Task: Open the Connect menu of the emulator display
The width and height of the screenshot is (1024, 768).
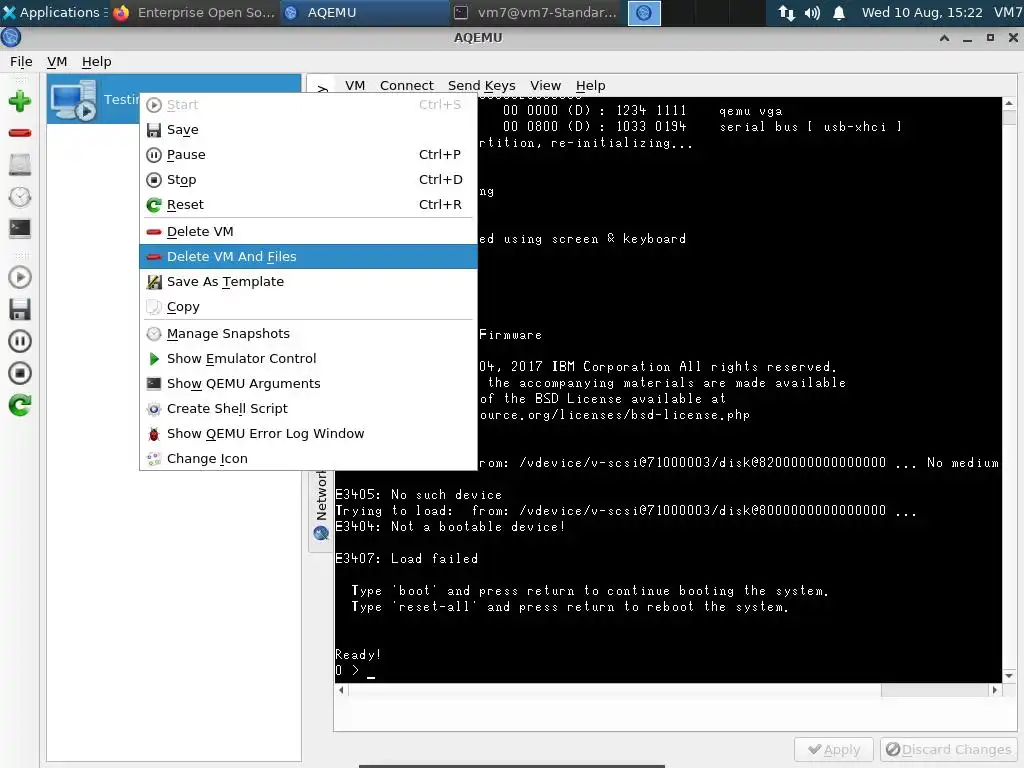Action: pyautogui.click(x=406, y=86)
